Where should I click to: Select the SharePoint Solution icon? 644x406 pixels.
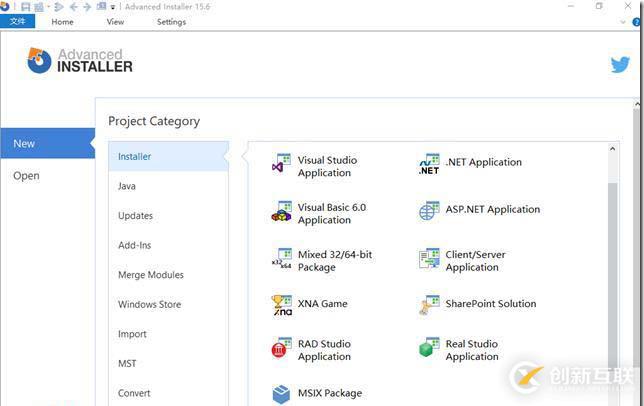[429, 305]
